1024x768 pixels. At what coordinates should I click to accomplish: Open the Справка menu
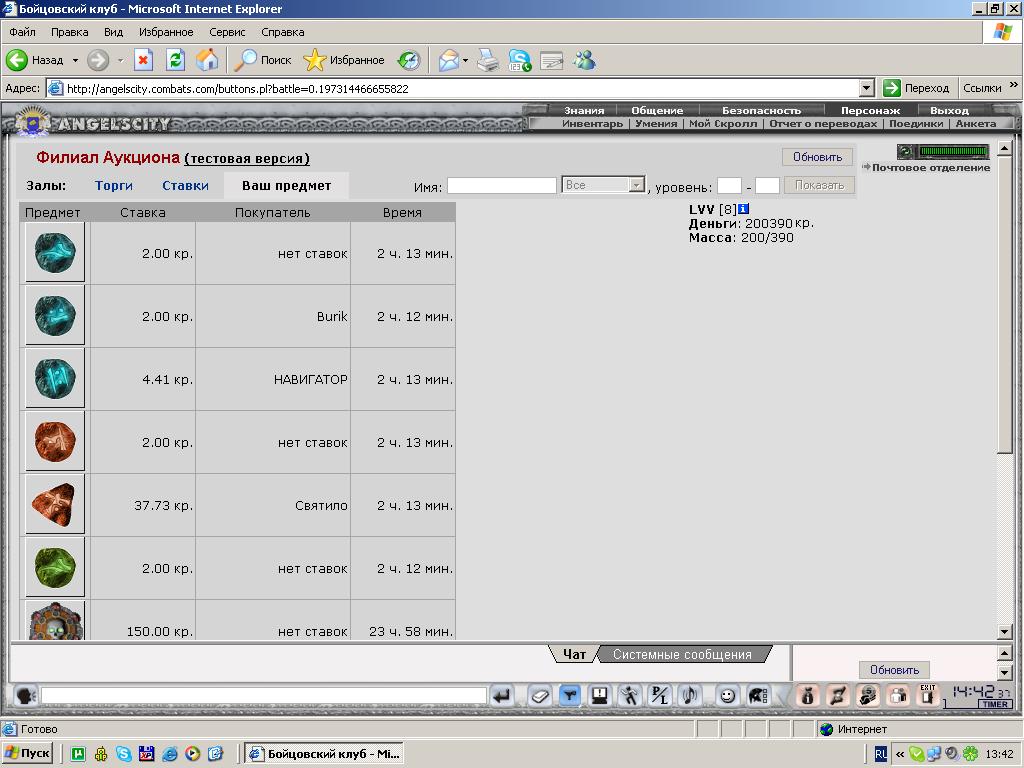283,32
